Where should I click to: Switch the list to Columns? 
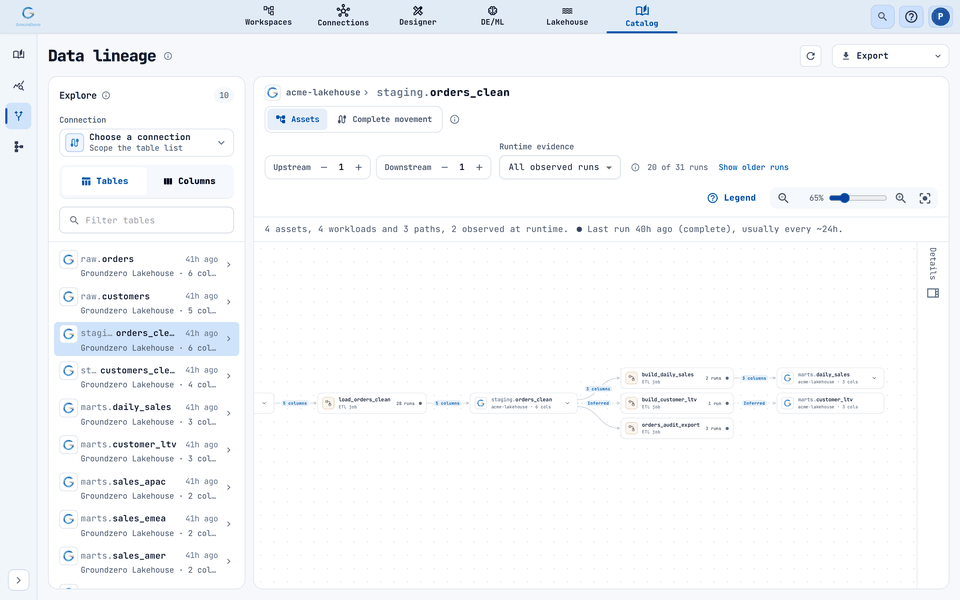click(189, 181)
